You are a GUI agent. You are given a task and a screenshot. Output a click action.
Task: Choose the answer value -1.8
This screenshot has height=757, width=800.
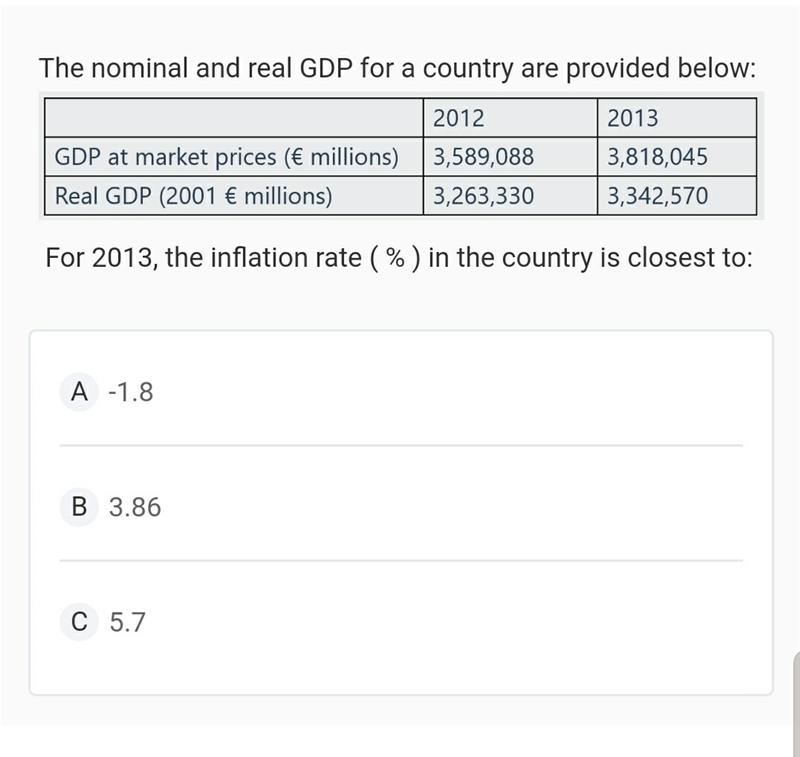[x=131, y=392]
